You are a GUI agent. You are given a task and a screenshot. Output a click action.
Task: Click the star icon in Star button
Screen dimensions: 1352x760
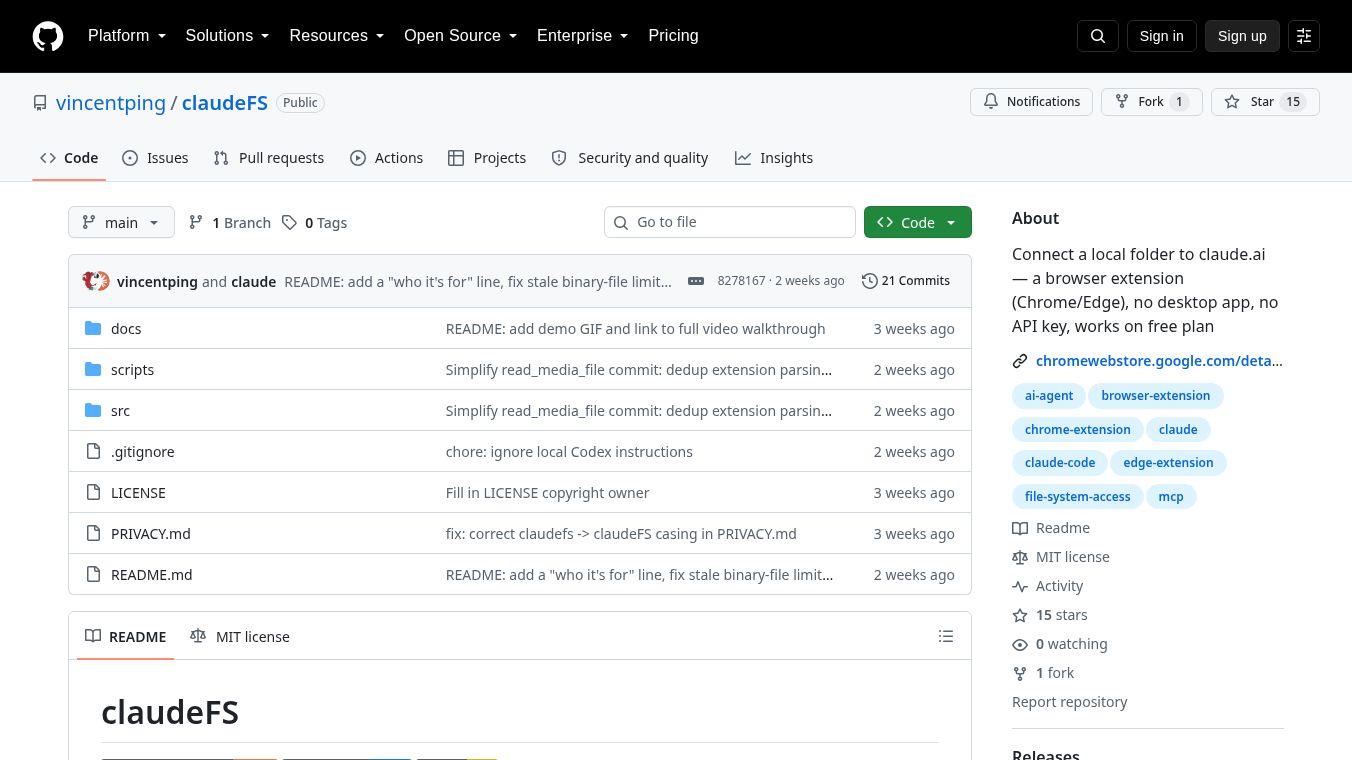pyautogui.click(x=1232, y=102)
